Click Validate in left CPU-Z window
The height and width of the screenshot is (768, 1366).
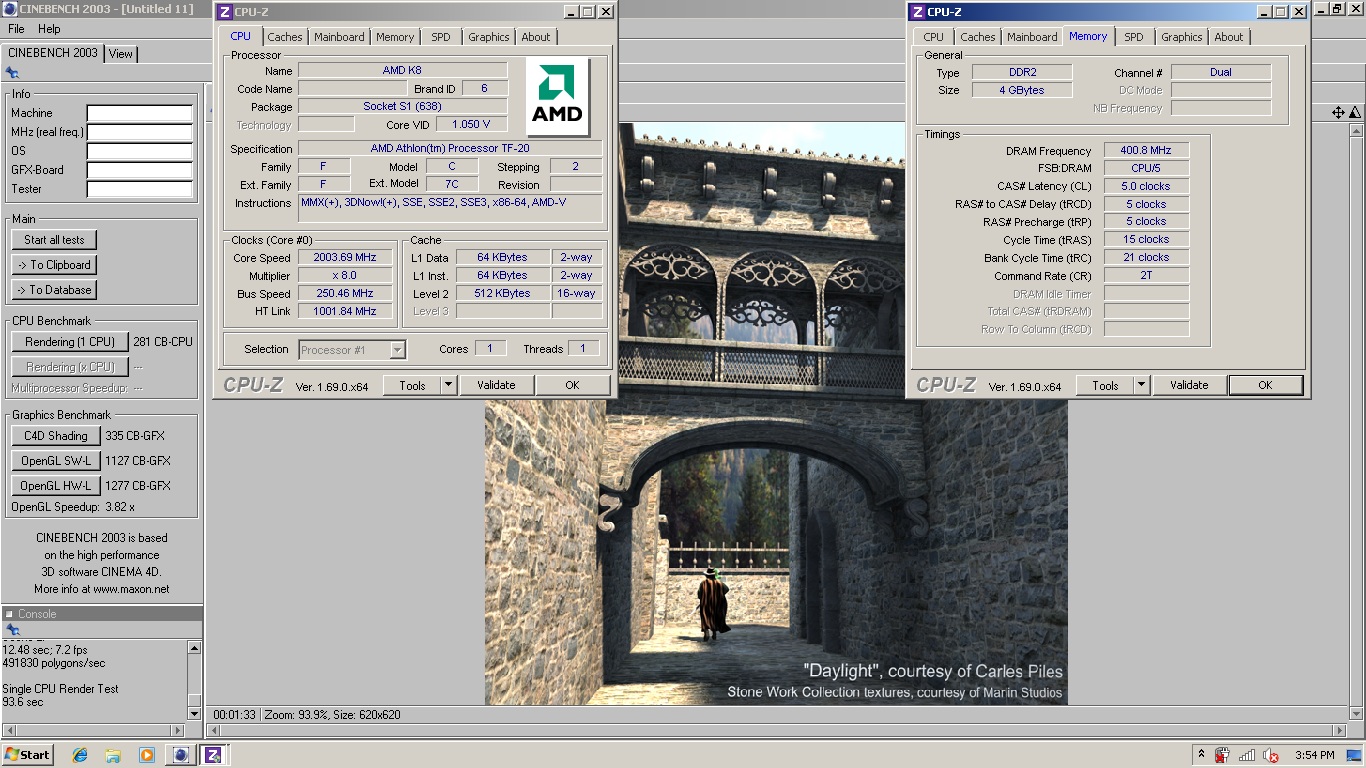(496, 385)
